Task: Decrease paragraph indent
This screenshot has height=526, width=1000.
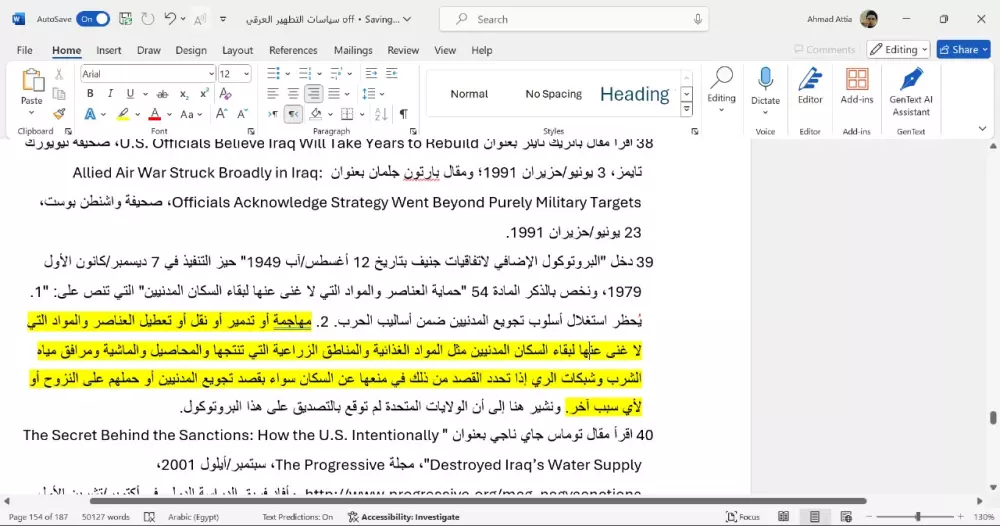Action: 371,73
